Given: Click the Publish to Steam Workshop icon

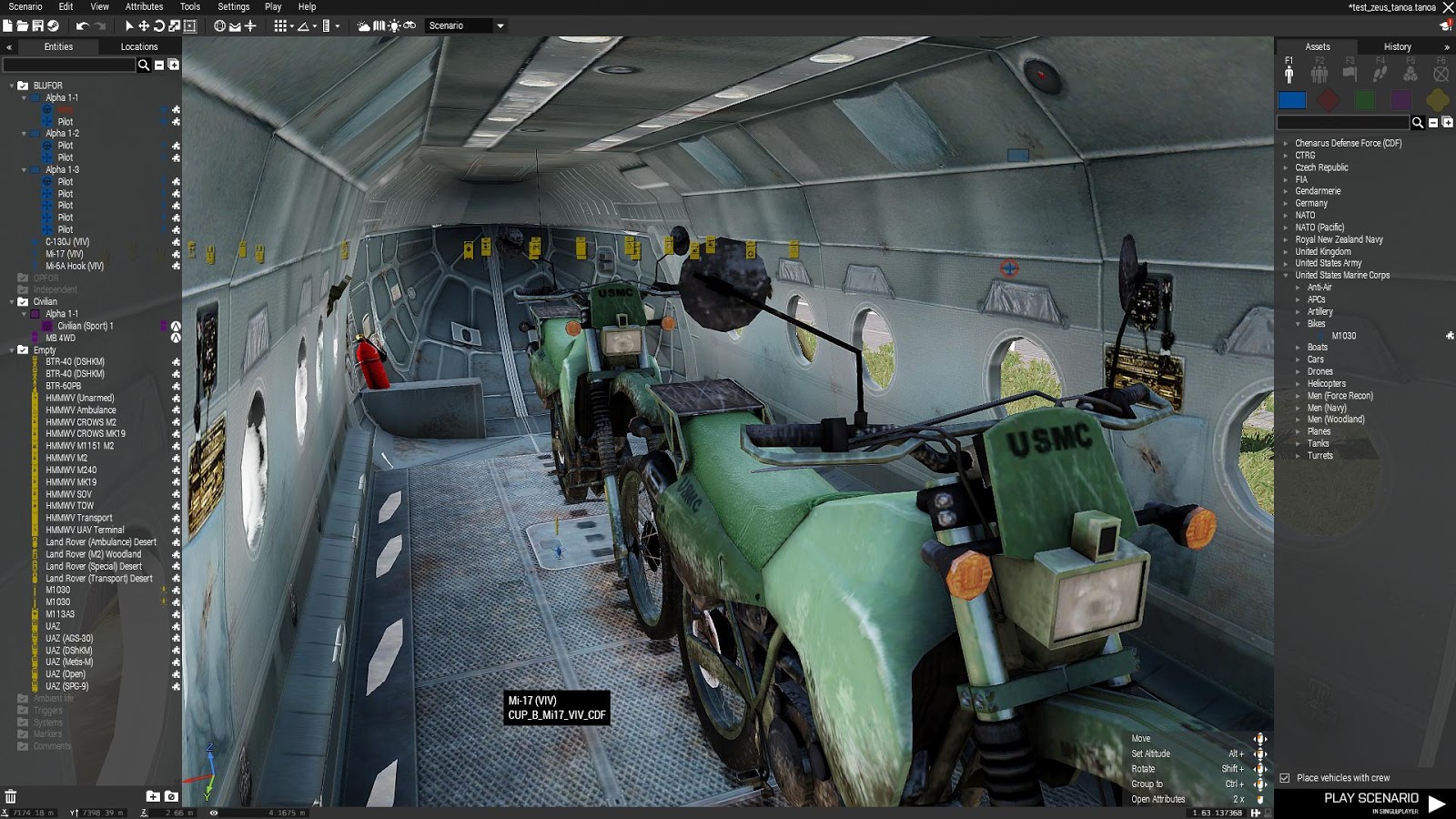Looking at the screenshot, I should click(x=53, y=25).
